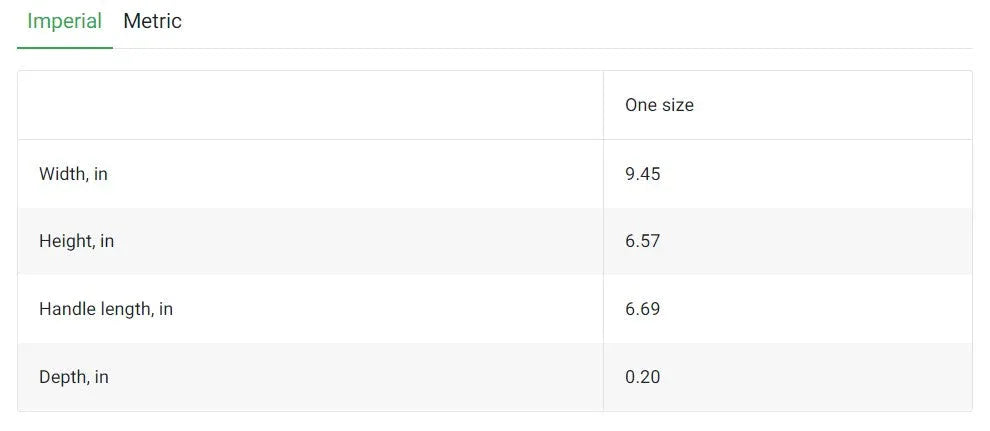Click the "One size" column header
This screenshot has width=990, height=431.
pos(659,105)
